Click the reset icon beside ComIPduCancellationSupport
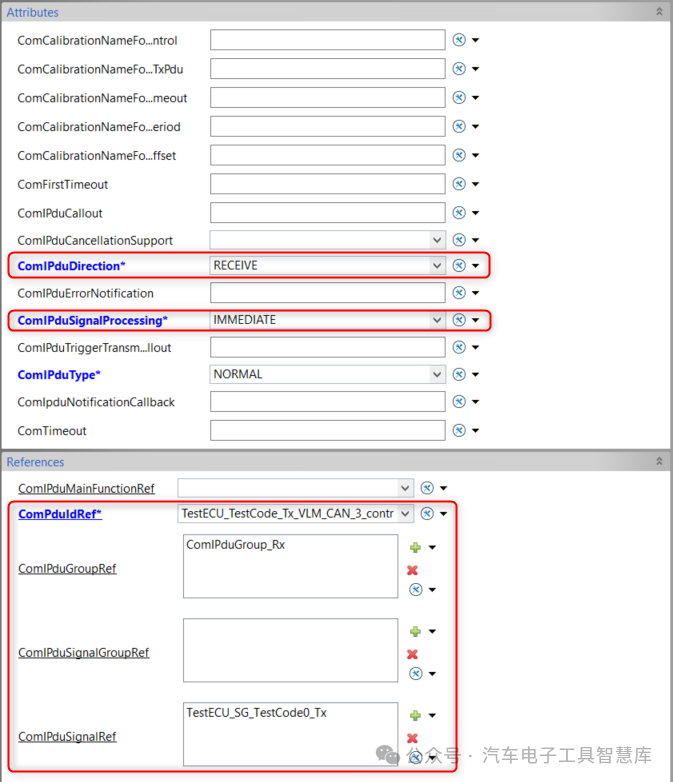The height and width of the screenshot is (782, 673). 459,240
